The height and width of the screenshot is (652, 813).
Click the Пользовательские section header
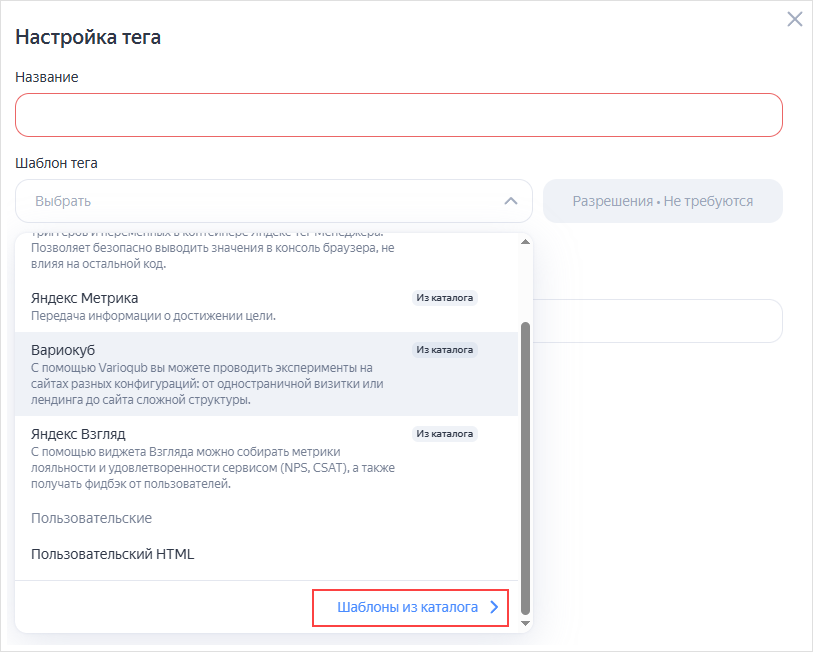(91, 518)
